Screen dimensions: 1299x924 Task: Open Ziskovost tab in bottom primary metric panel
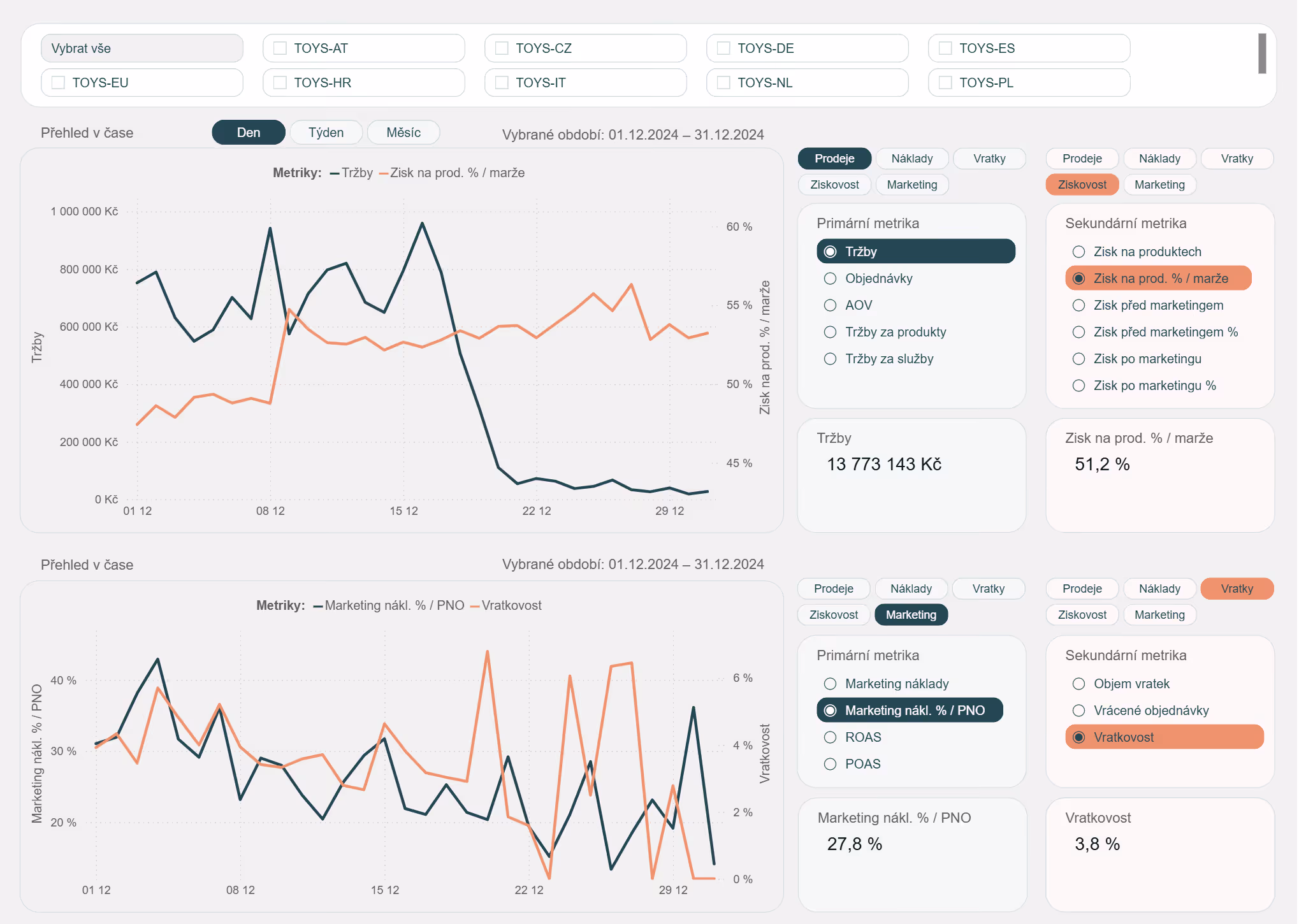point(834,615)
